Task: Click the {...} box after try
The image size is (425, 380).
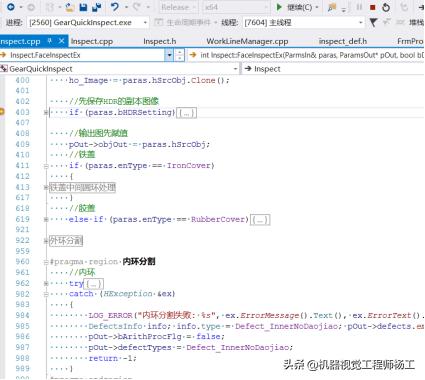Action: [94, 284]
